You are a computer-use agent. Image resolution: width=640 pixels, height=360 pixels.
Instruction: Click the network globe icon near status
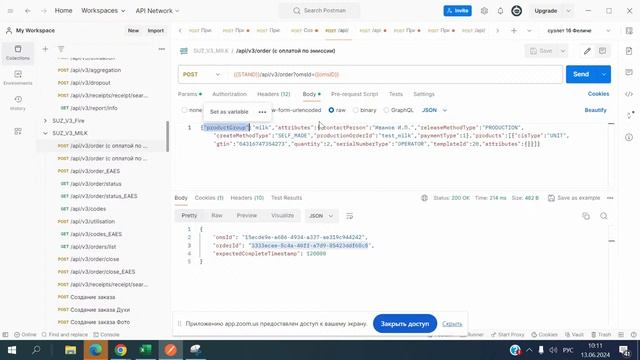click(424, 198)
